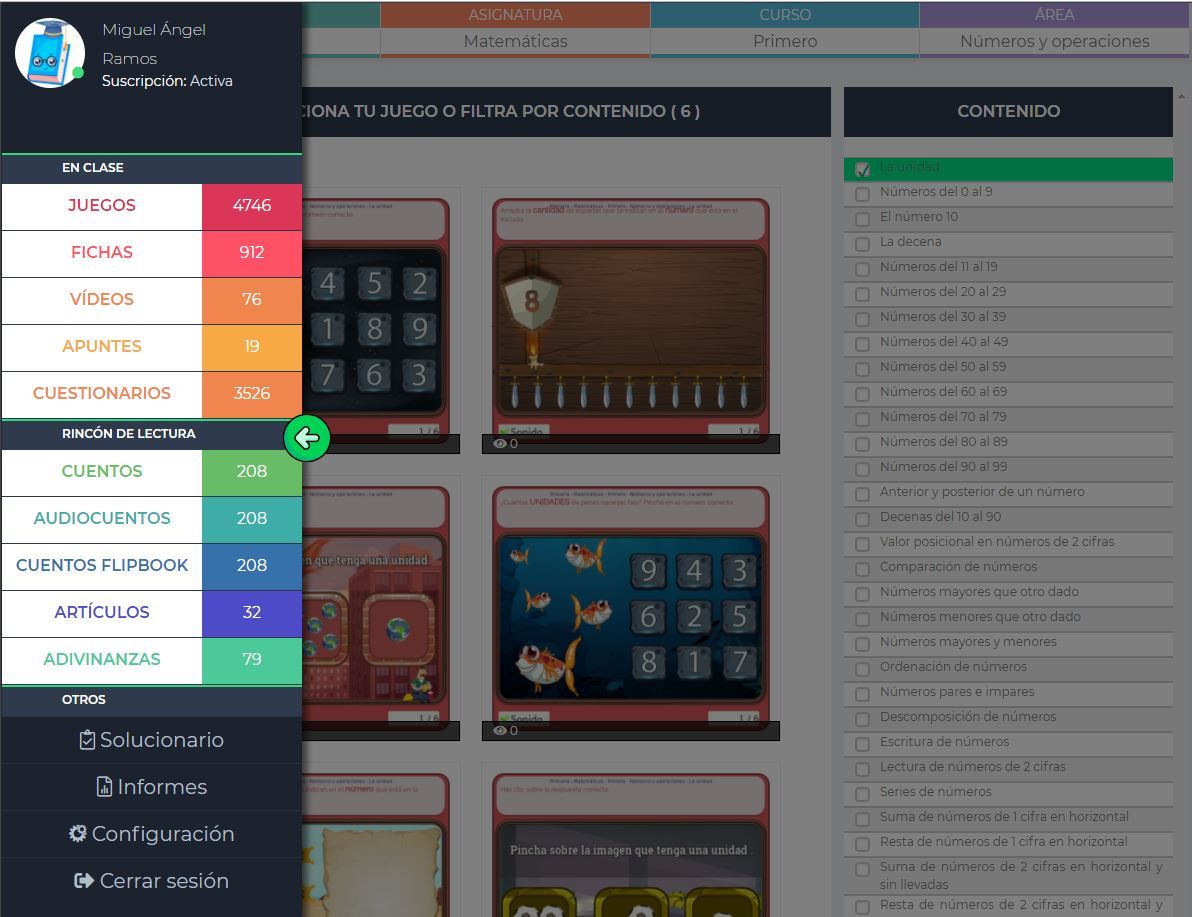Open Configuración settings
Image resolution: width=1192 pixels, height=917 pixels.
point(151,834)
